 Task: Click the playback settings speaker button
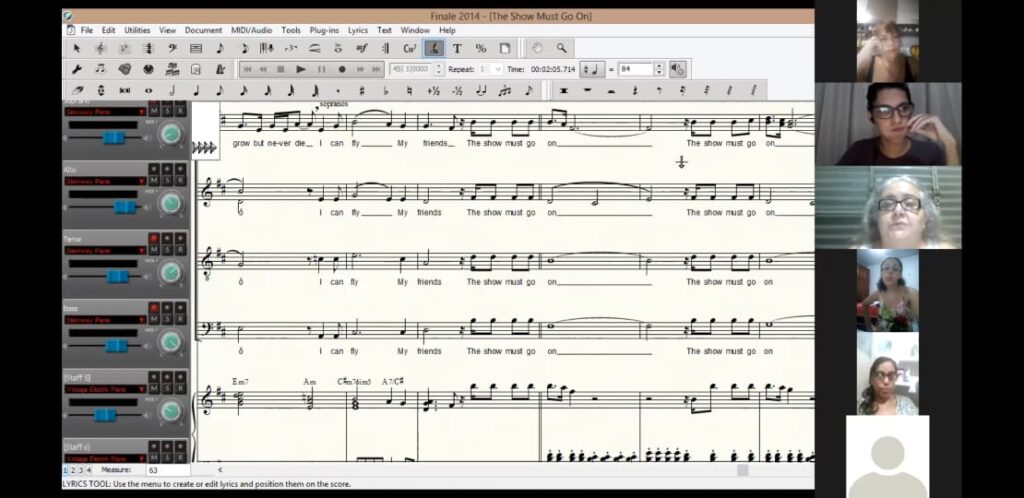pyautogui.click(x=678, y=69)
